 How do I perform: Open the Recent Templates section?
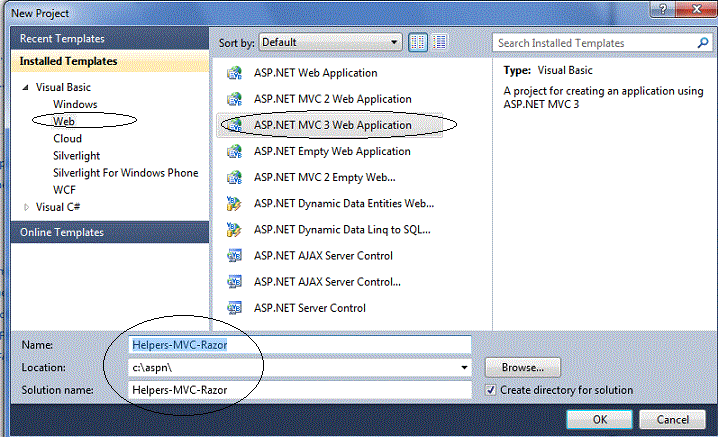[109, 38]
